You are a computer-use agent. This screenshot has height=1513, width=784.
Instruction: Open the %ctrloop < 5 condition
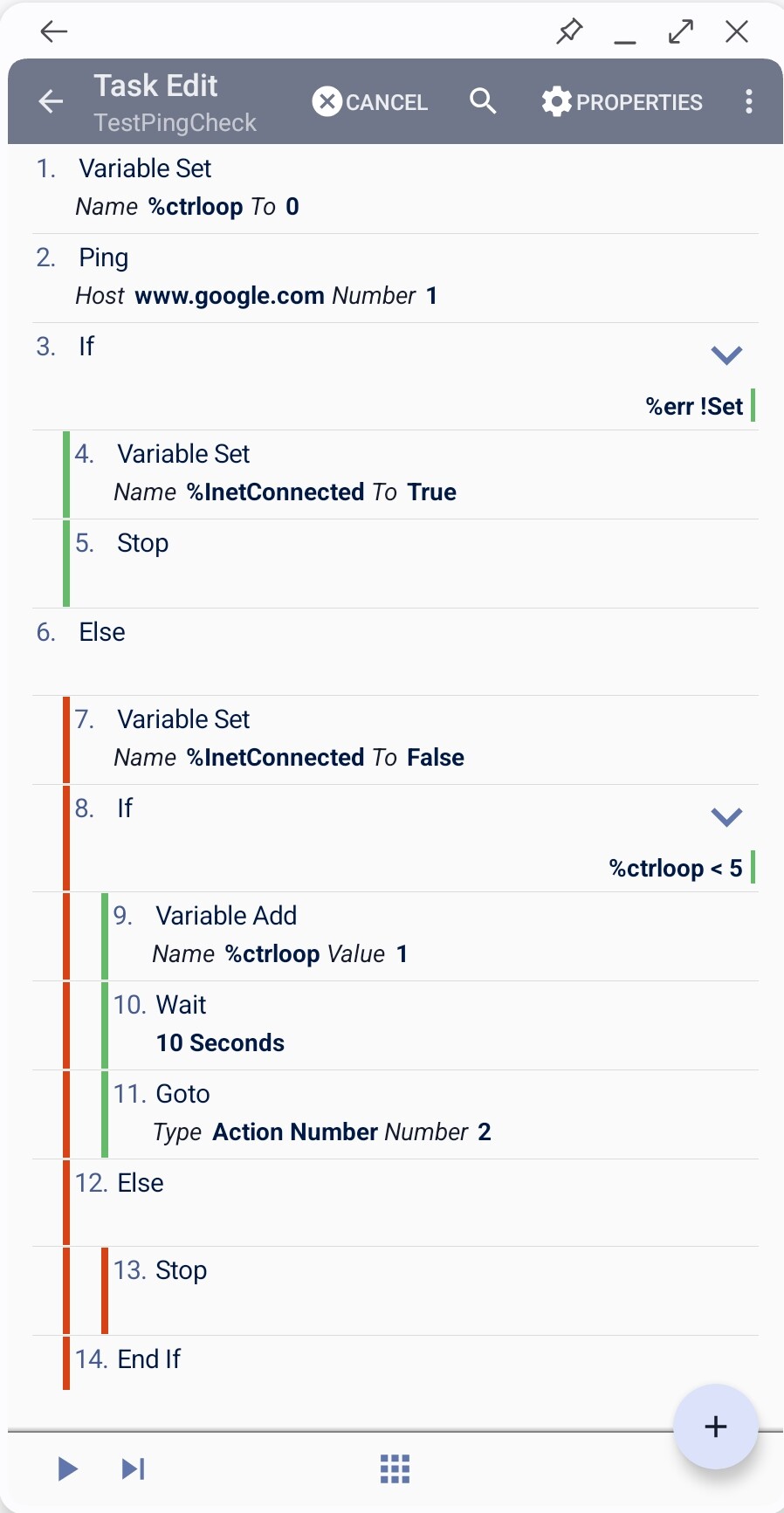676,869
